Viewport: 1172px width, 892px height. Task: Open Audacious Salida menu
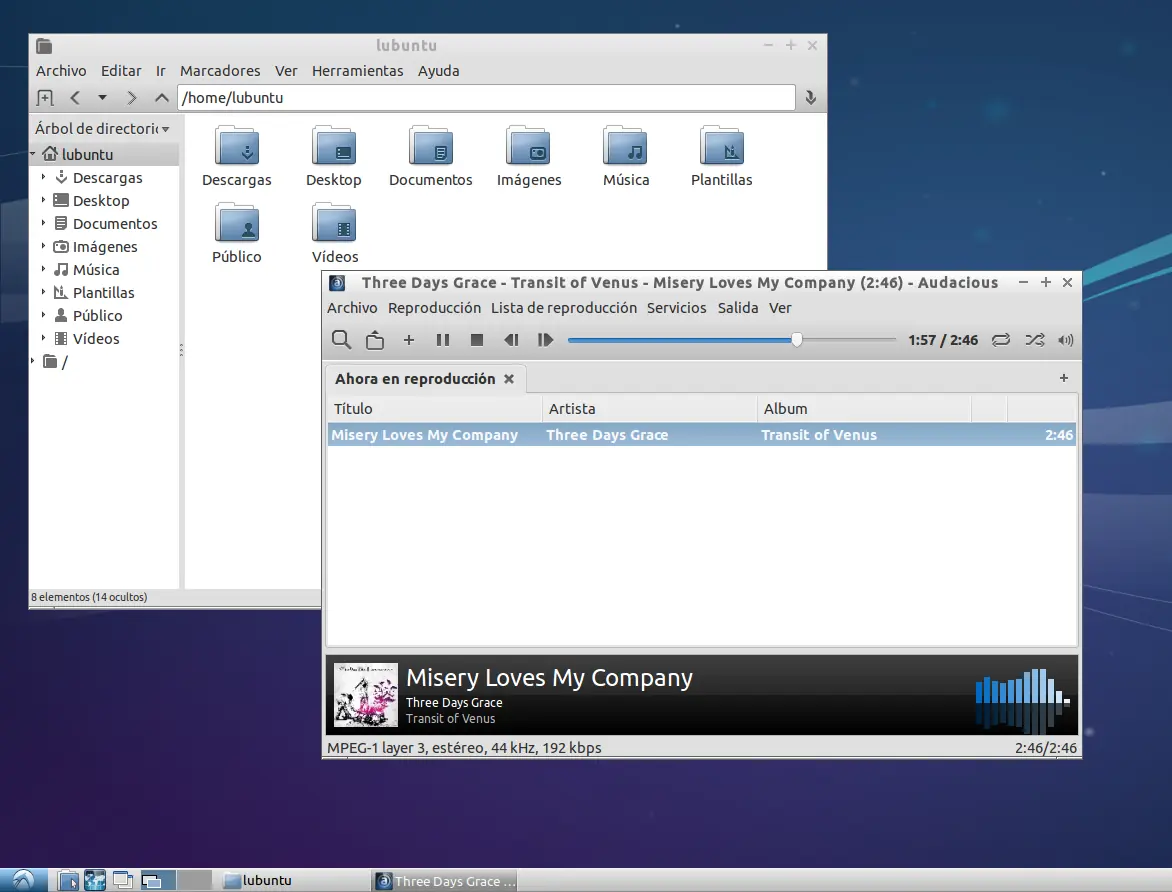[738, 308]
